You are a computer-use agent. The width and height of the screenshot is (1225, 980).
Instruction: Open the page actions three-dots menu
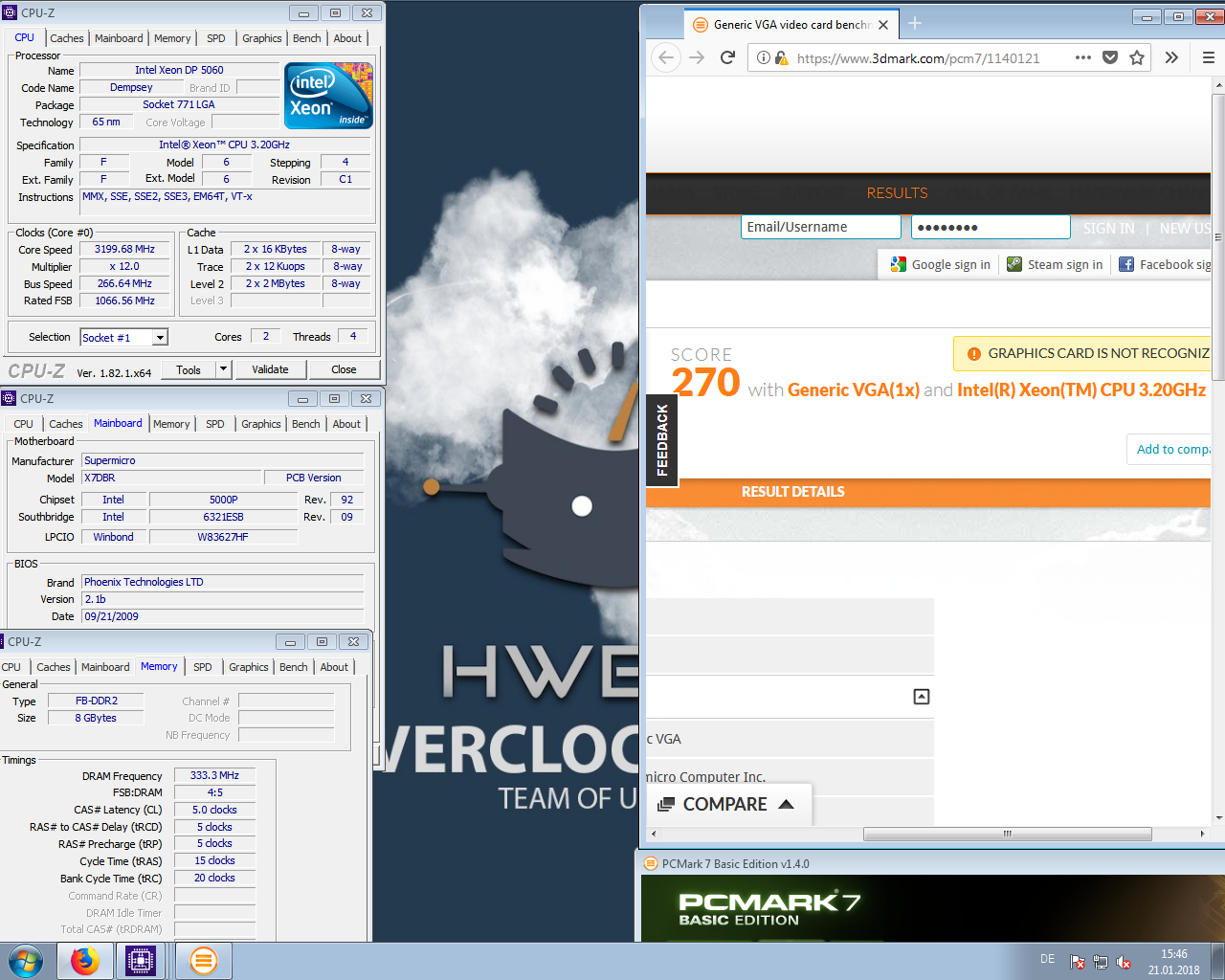click(x=1083, y=57)
